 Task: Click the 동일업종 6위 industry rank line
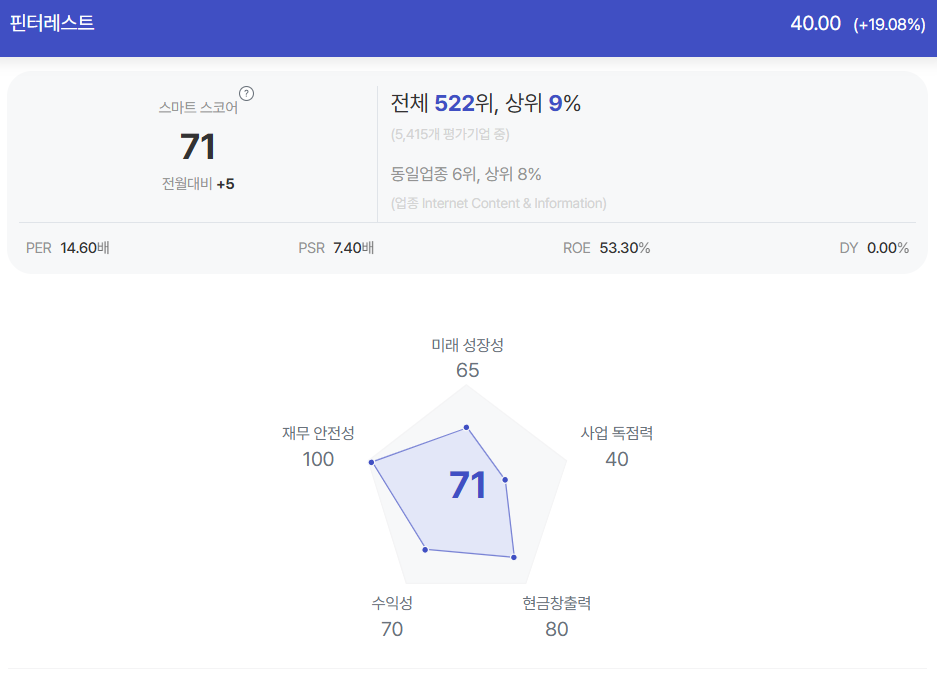466,174
